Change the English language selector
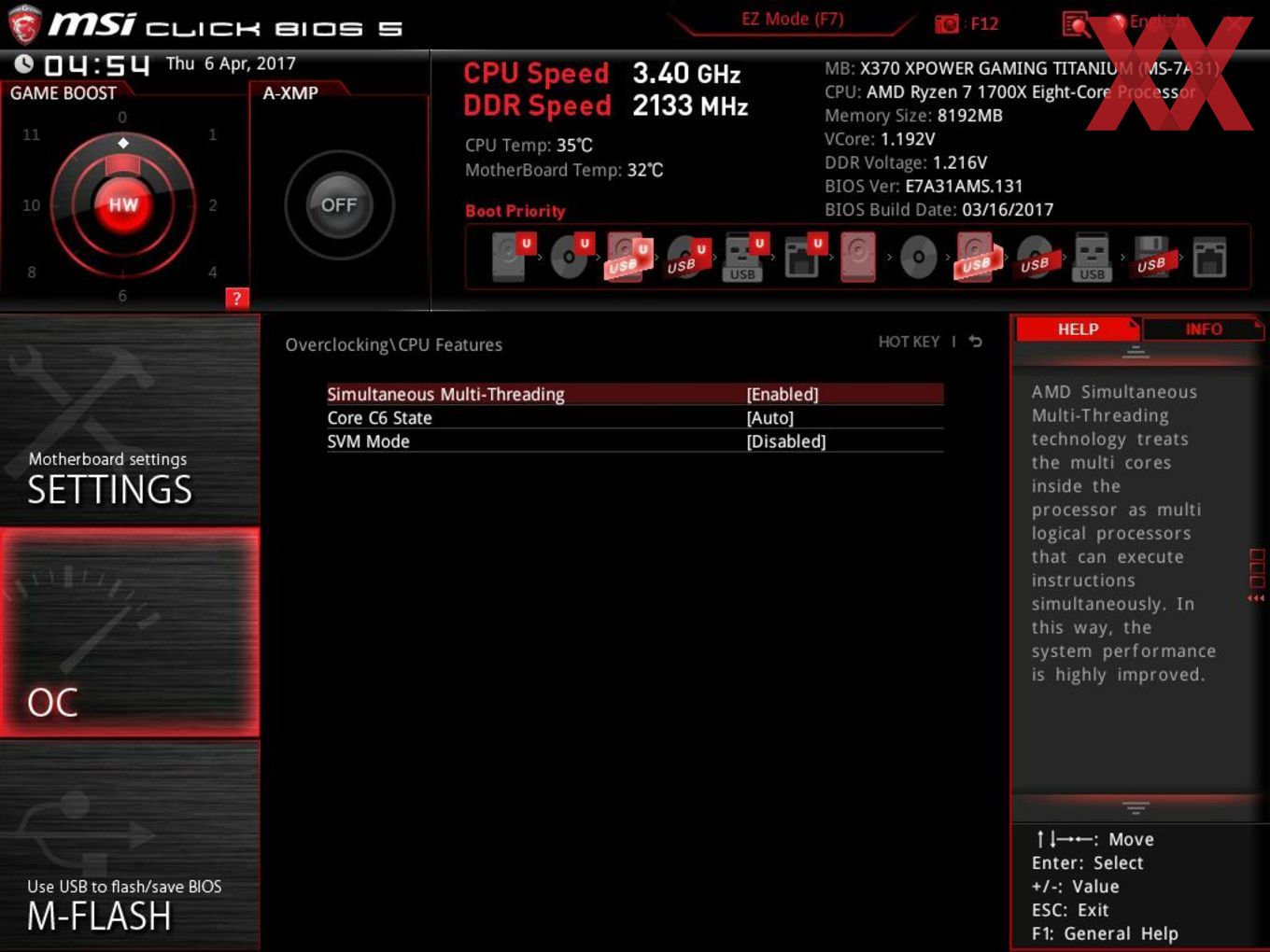The image size is (1270, 952). (x=1158, y=21)
